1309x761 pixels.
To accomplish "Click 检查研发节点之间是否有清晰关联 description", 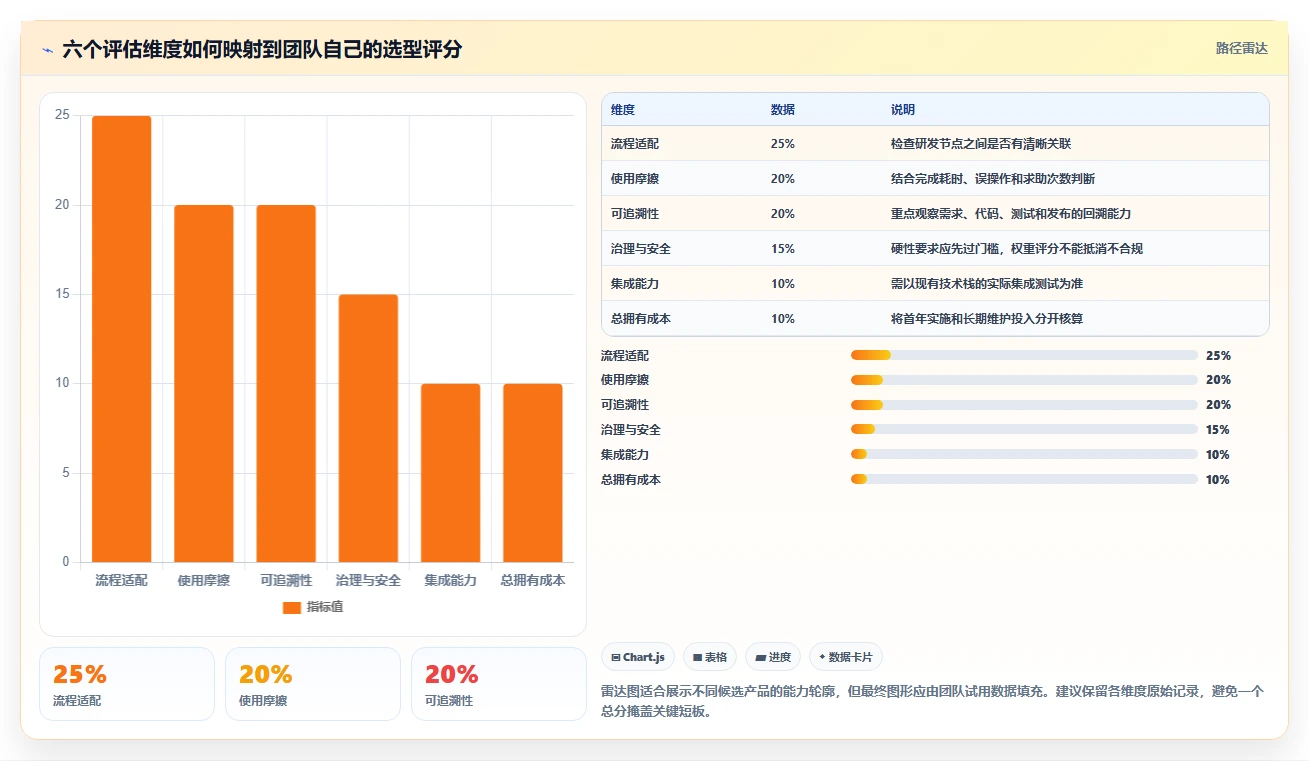I will click(x=981, y=144).
